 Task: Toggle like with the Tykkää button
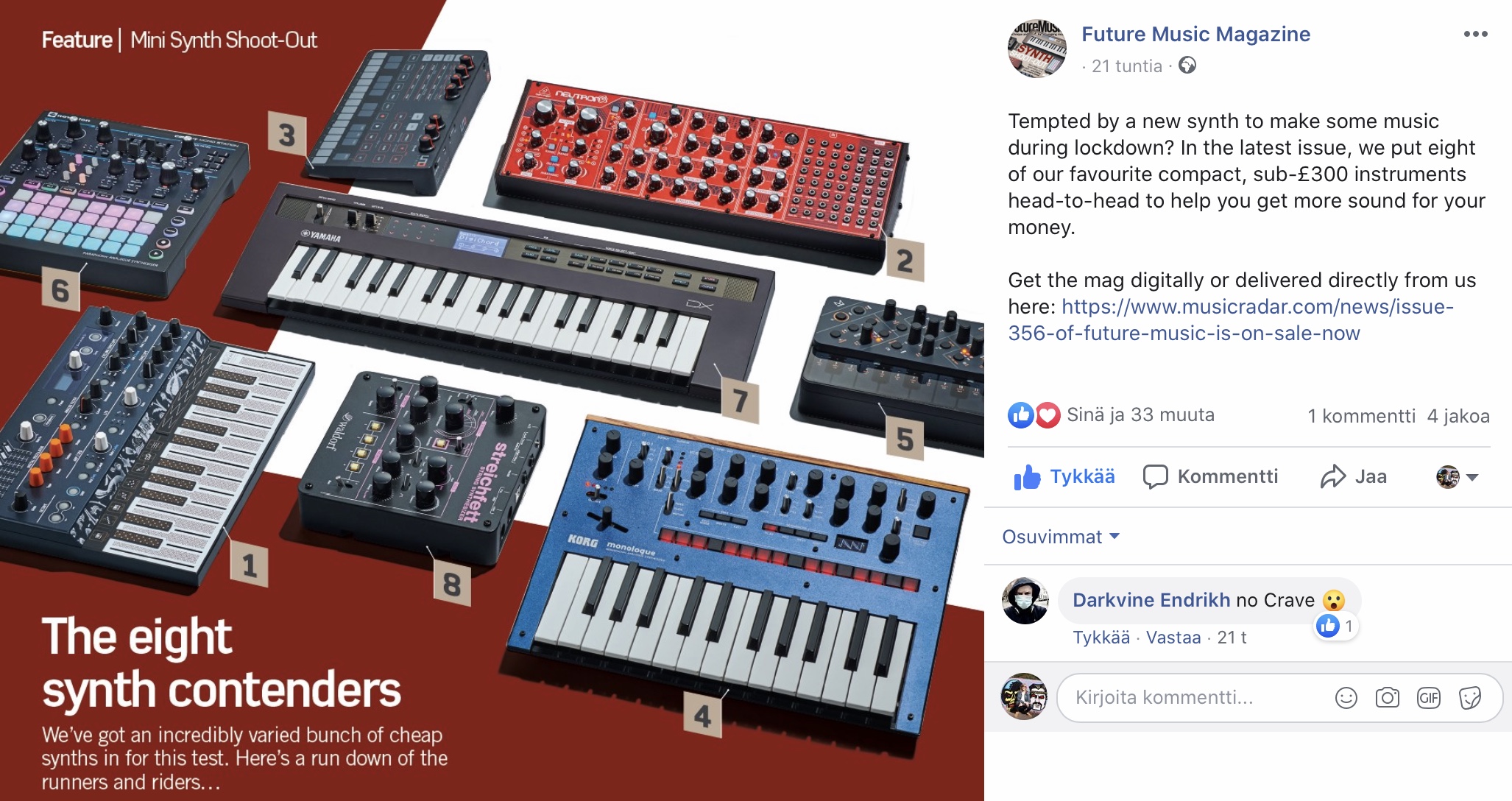pyautogui.click(x=1064, y=477)
